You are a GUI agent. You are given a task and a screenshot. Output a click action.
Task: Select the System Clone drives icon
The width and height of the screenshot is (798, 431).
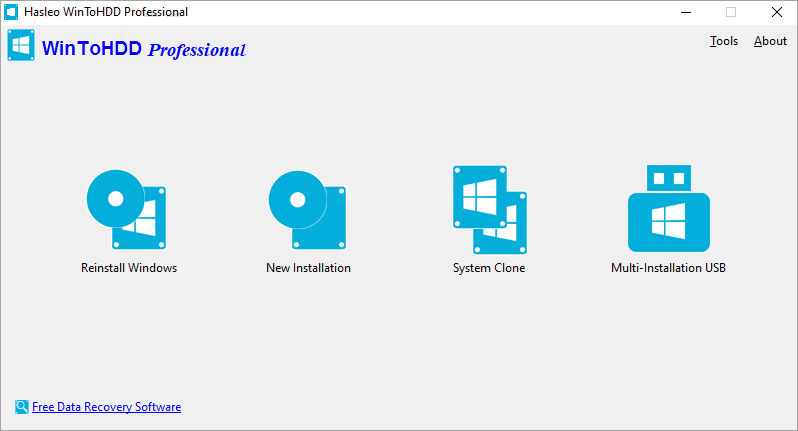pos(489,209)
